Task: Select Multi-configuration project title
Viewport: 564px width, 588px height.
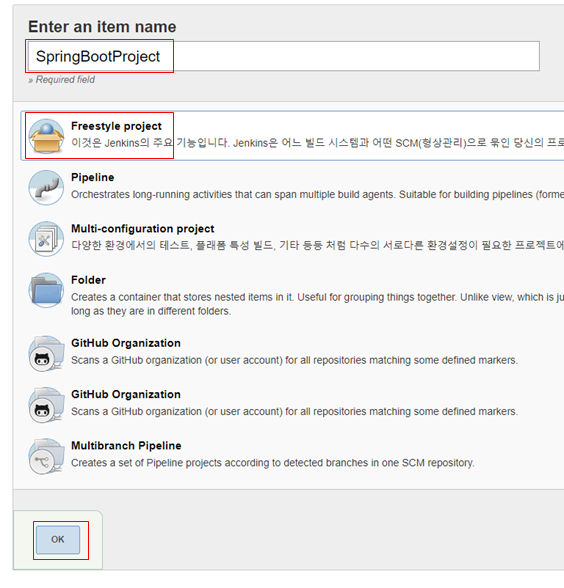Action: [x=142, y=229]
